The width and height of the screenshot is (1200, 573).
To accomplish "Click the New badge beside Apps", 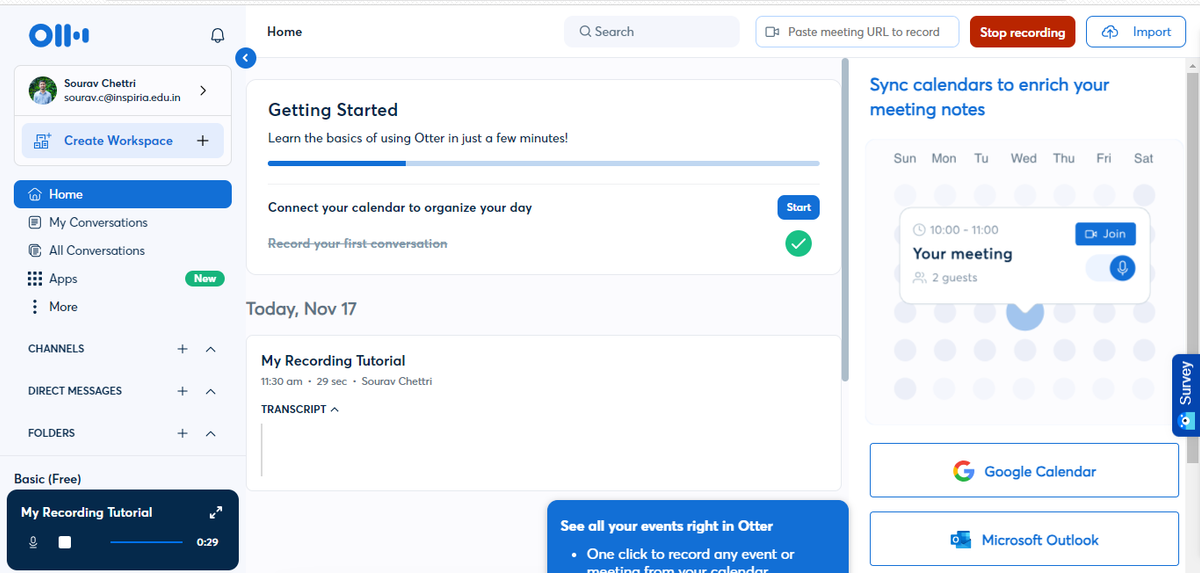I will point(205,279).
